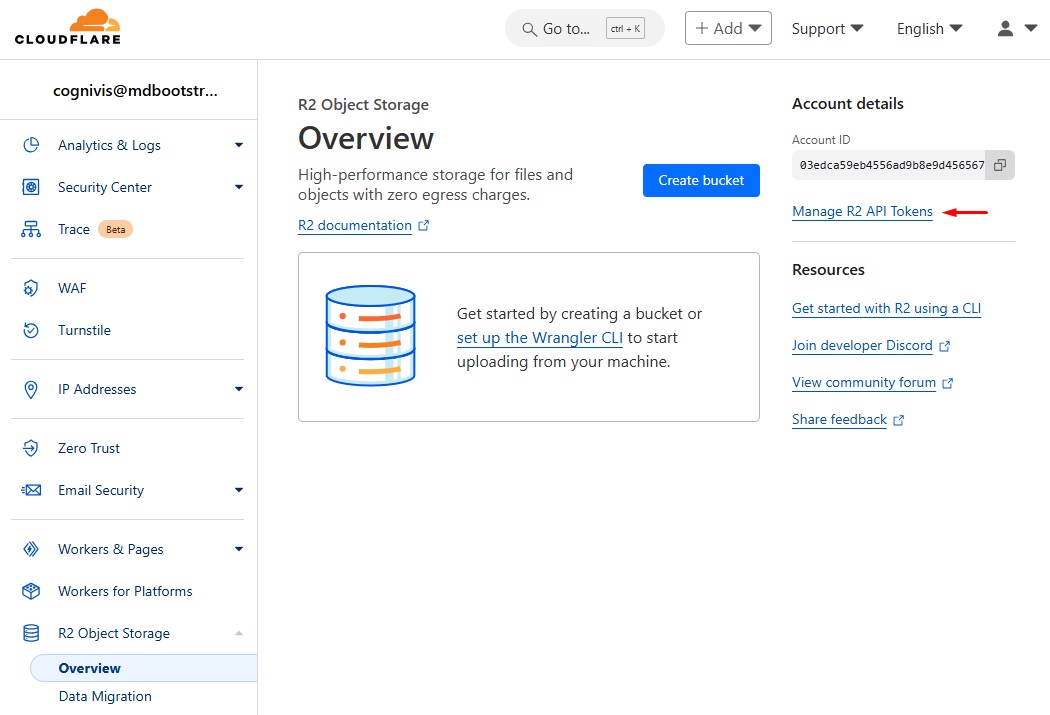Image resolution: width=1050 pixels, height=715 pixels.
Task: Click the Cloudflare logo
Action: [x=68, y=27]
